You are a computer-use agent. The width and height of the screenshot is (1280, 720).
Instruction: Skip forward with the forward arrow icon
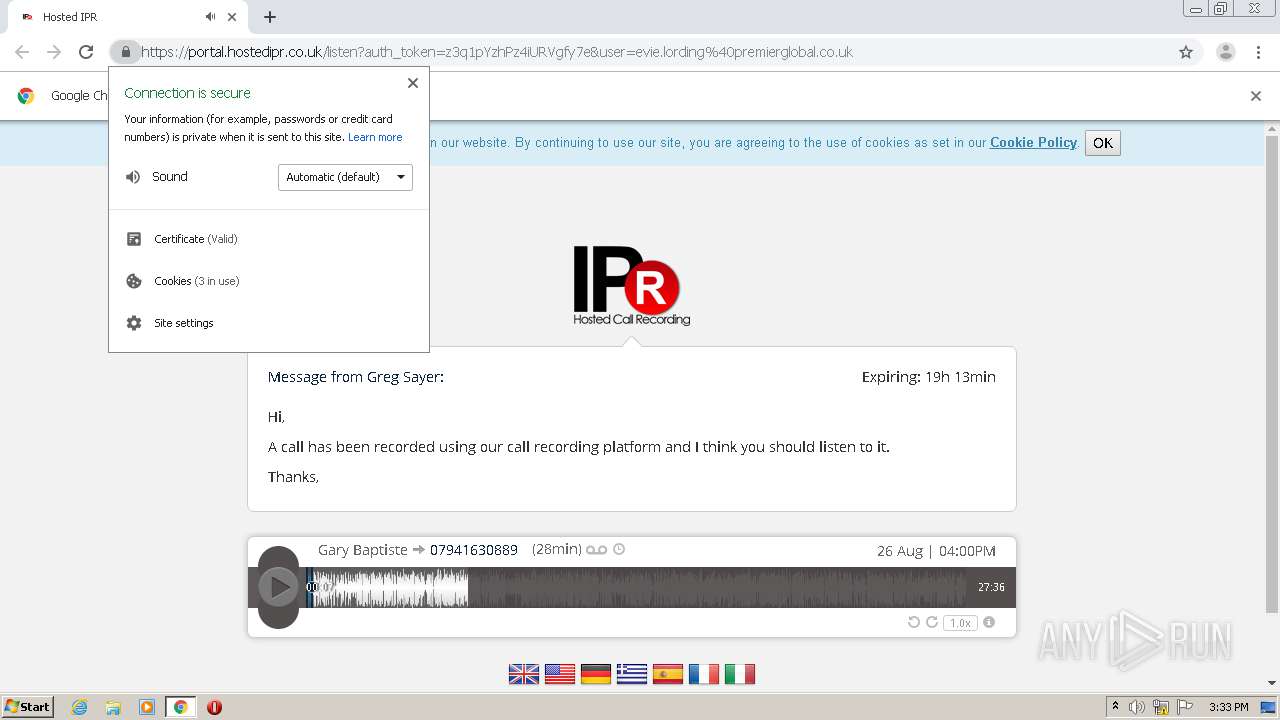932,622
